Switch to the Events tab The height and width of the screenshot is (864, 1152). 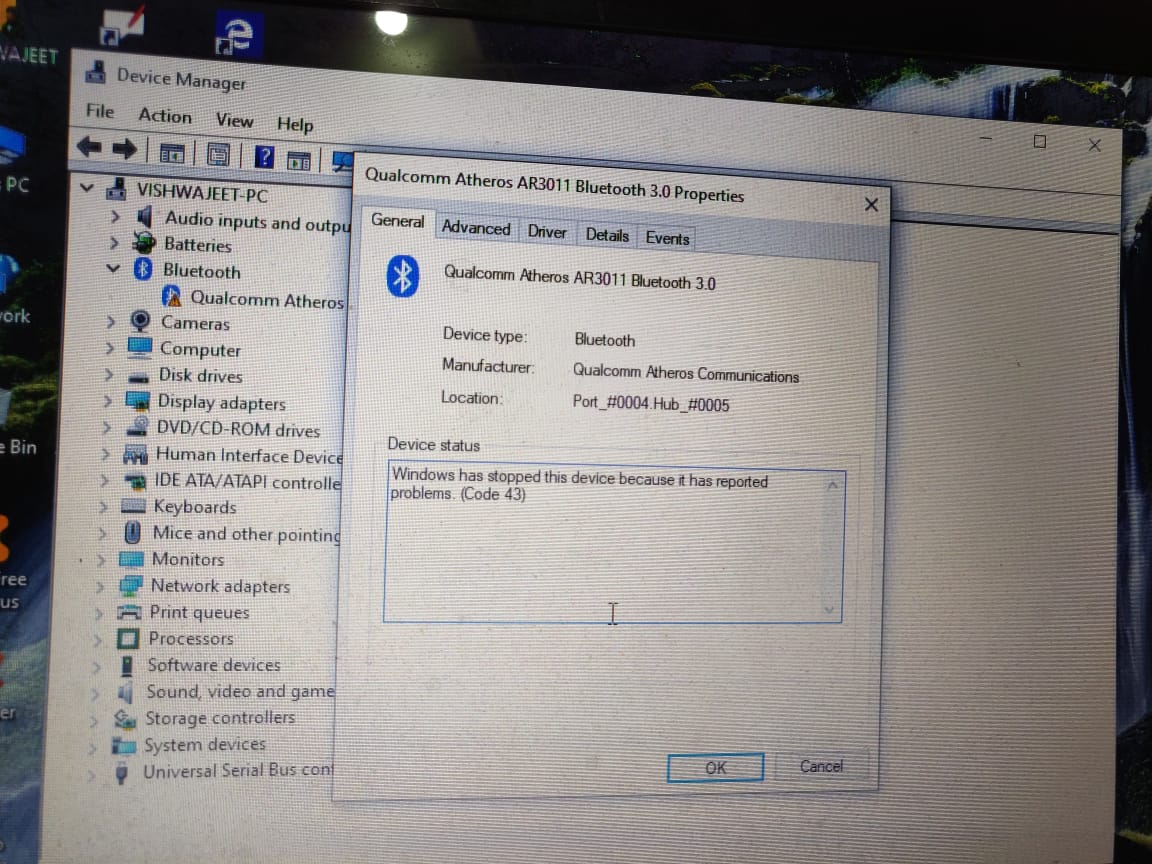(x=667, y=238)
